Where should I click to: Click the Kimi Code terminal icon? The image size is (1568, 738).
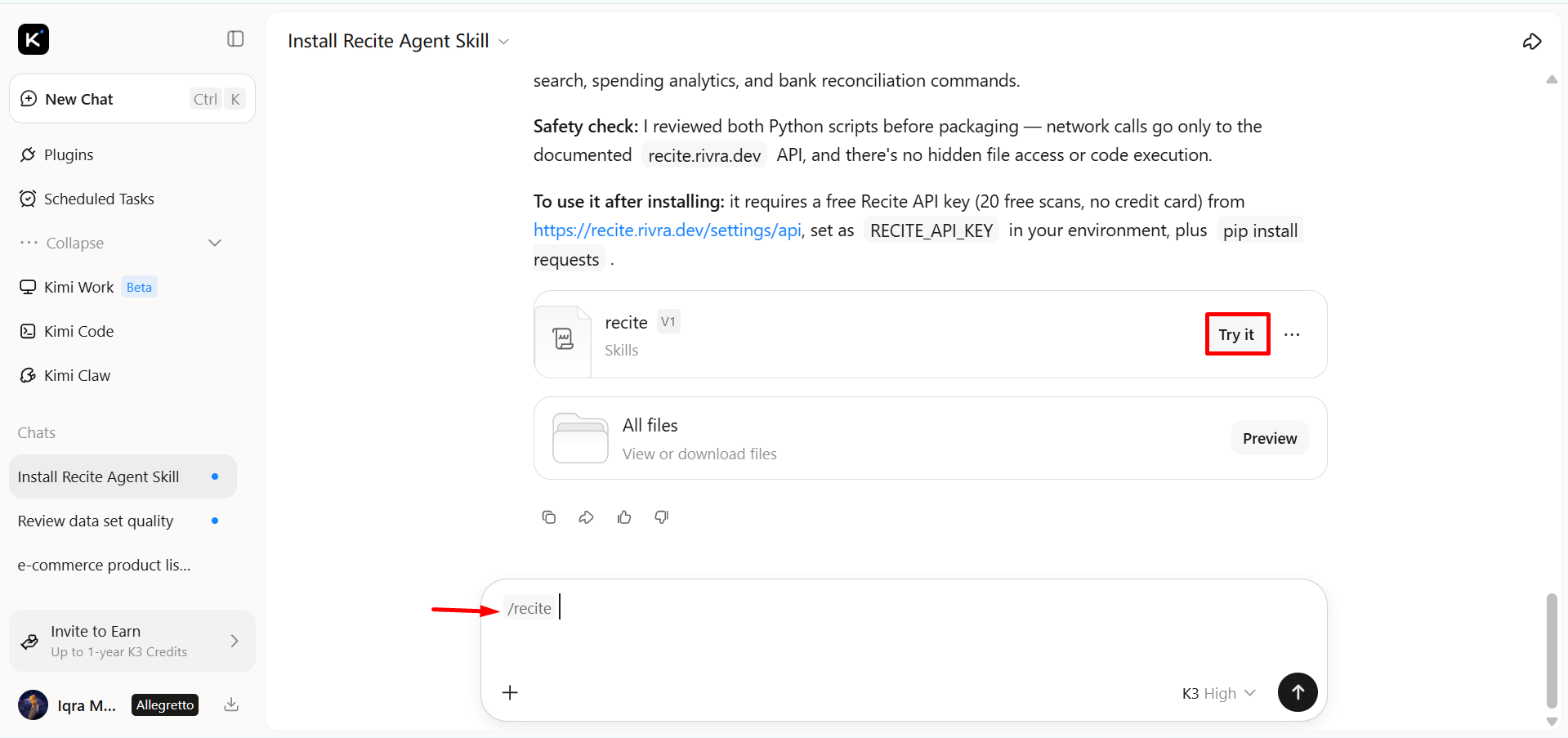pos(28,331)
